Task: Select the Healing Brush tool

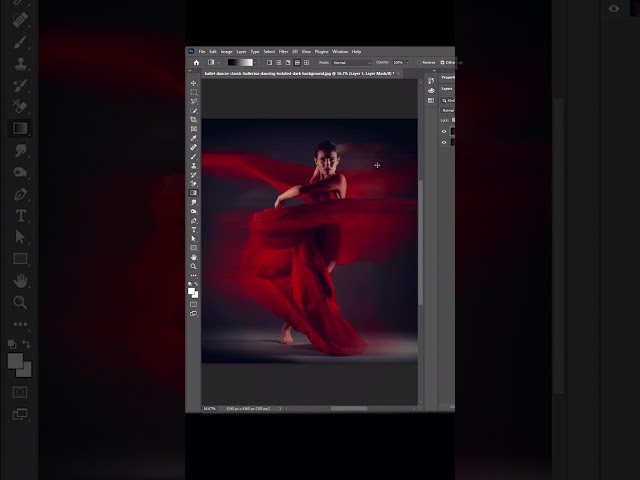Action: 193,147
